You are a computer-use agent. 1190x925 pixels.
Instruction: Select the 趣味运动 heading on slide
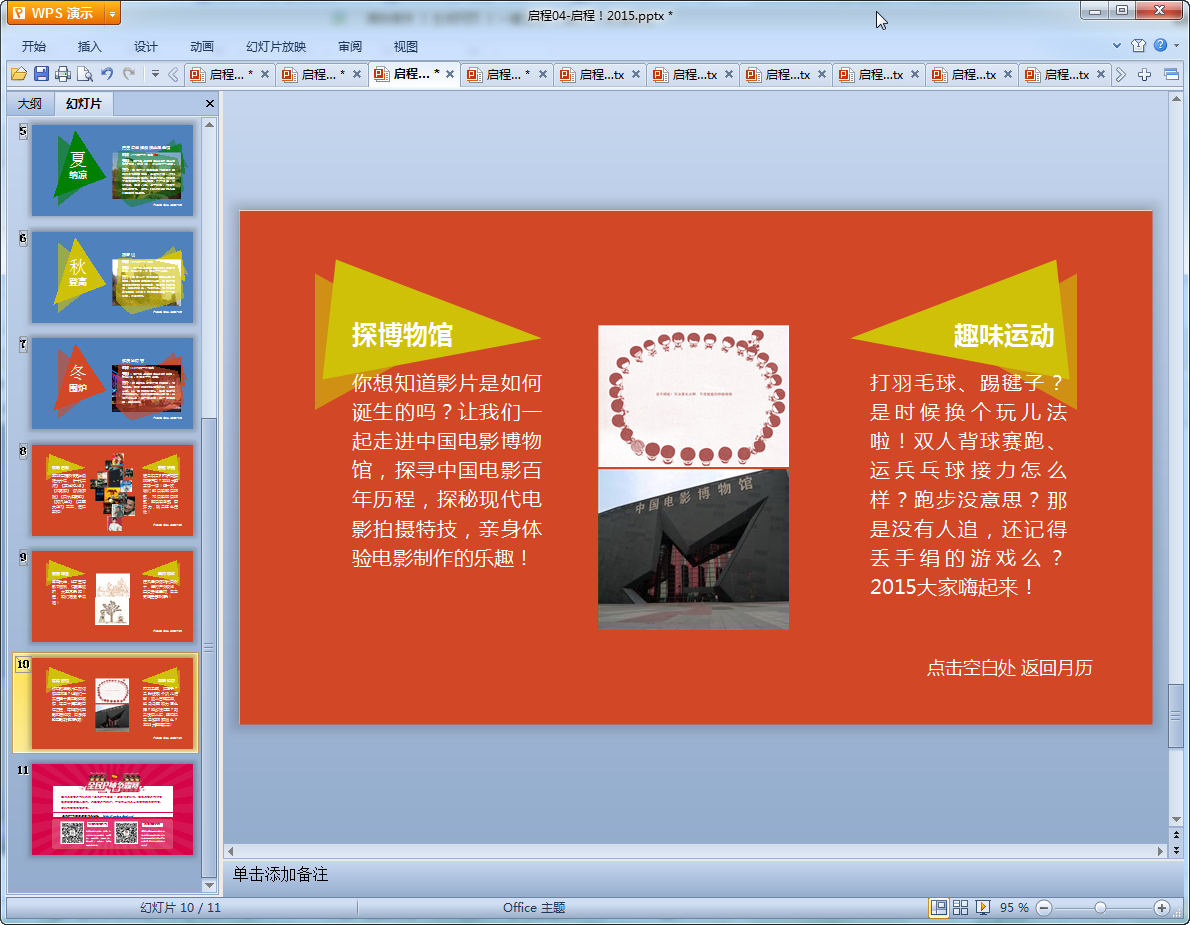point(1004,335)
